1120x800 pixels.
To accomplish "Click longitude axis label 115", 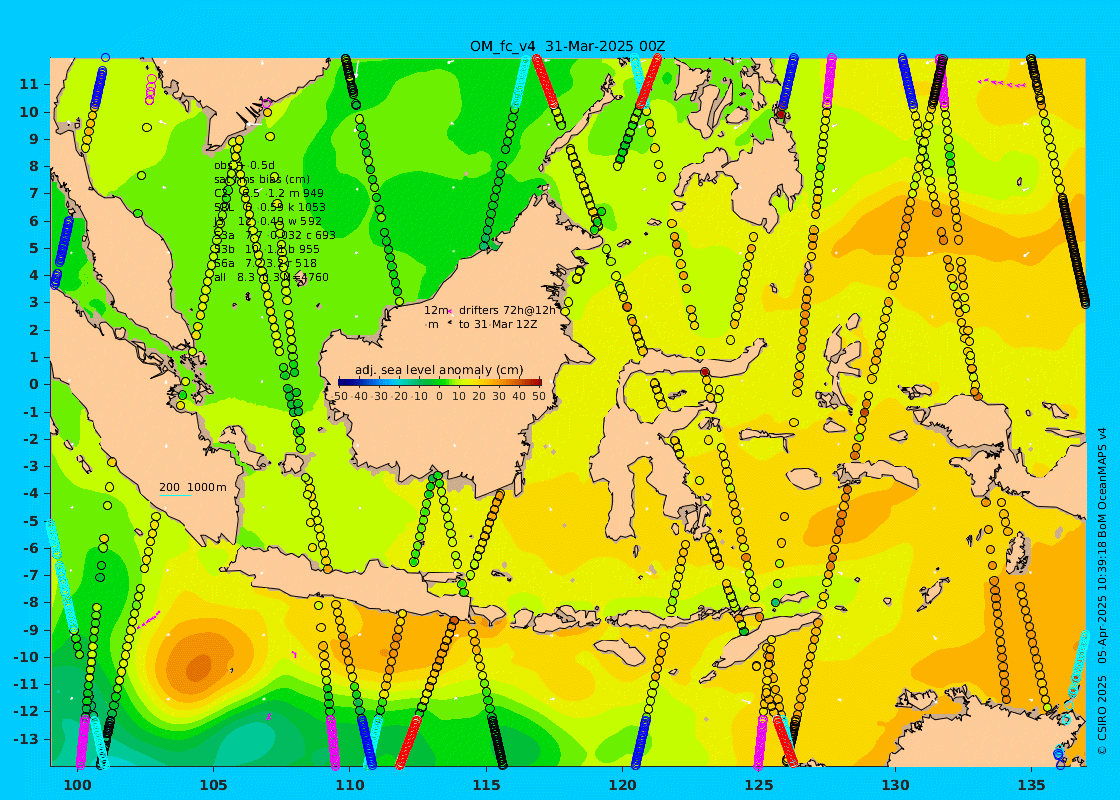I will (486, 785).
